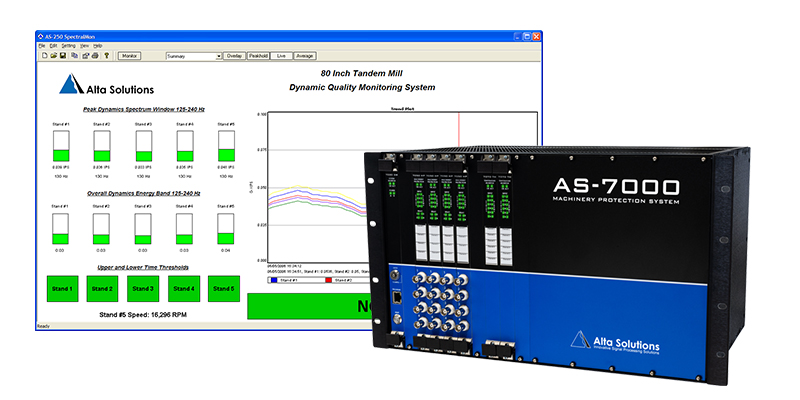This screenshot has height=400, width=800.
Task: Click the Copy toolbar icon
Action: coord(74,56)
